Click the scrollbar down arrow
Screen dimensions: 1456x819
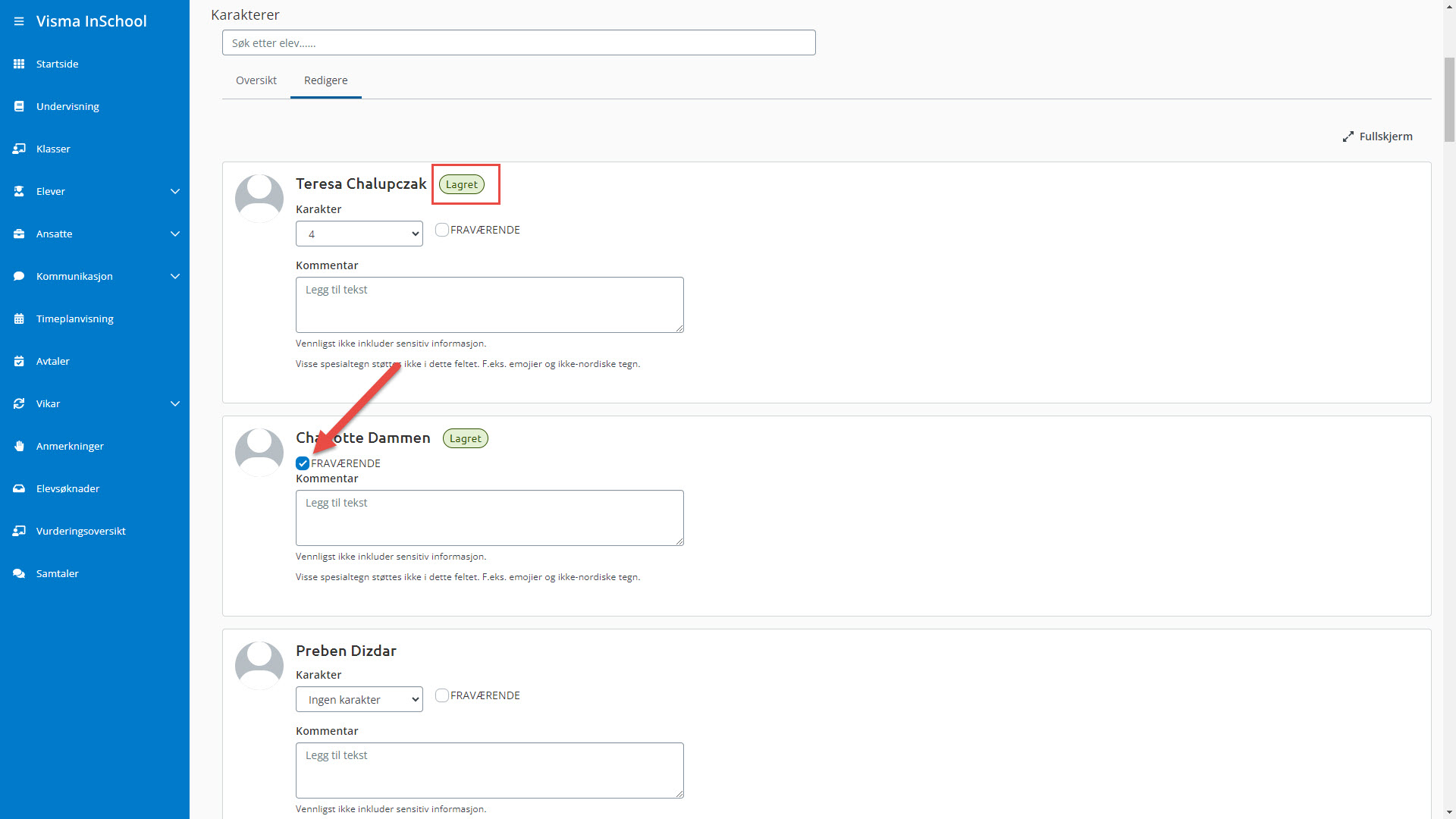[1449, 812]
